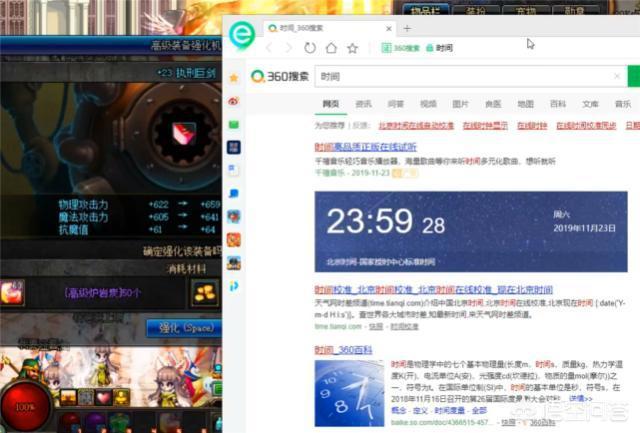This screenshot has width=640, height=433.
Task: Bookmark this page with the star icon
Action: point(352,48)
